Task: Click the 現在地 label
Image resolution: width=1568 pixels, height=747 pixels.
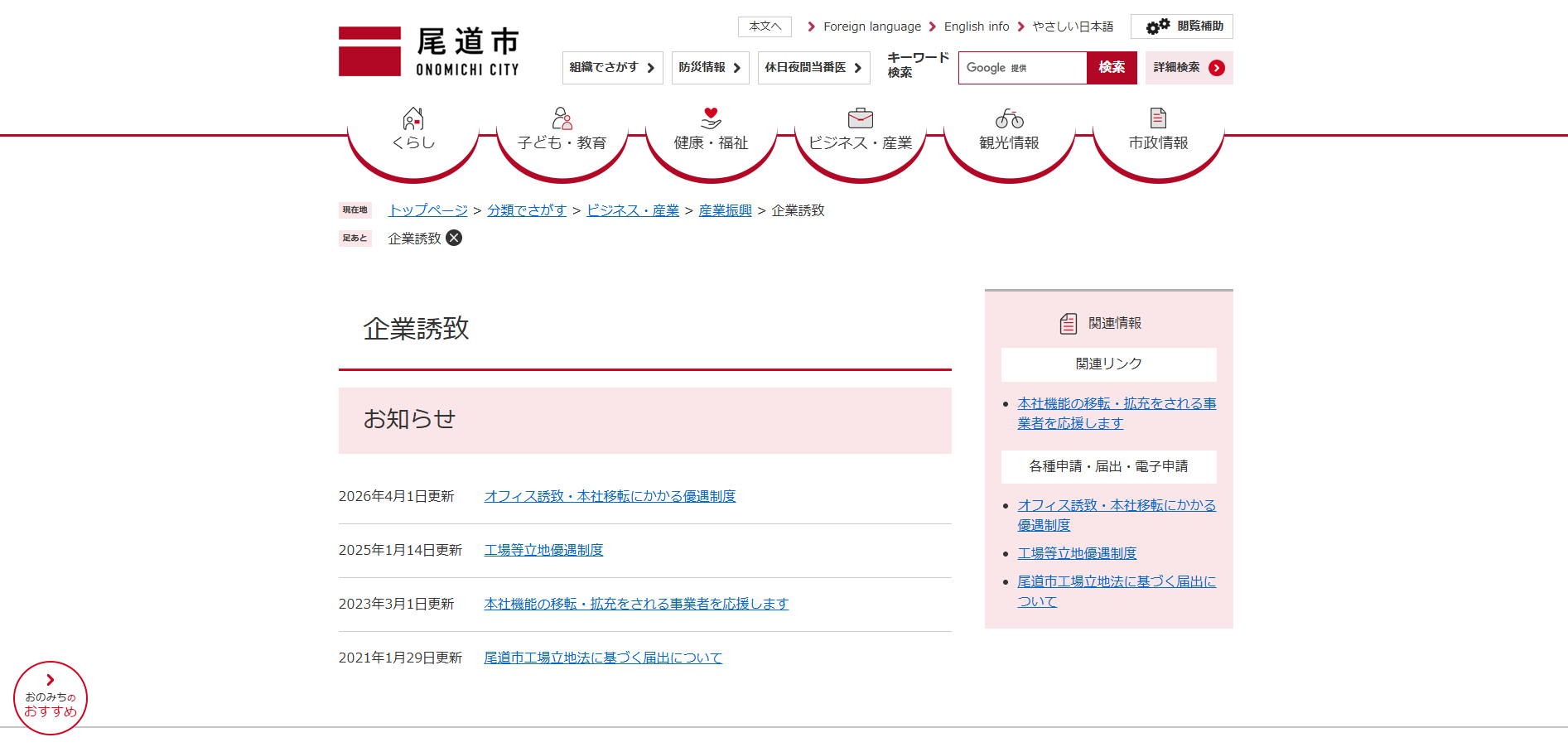Action: 355,210
